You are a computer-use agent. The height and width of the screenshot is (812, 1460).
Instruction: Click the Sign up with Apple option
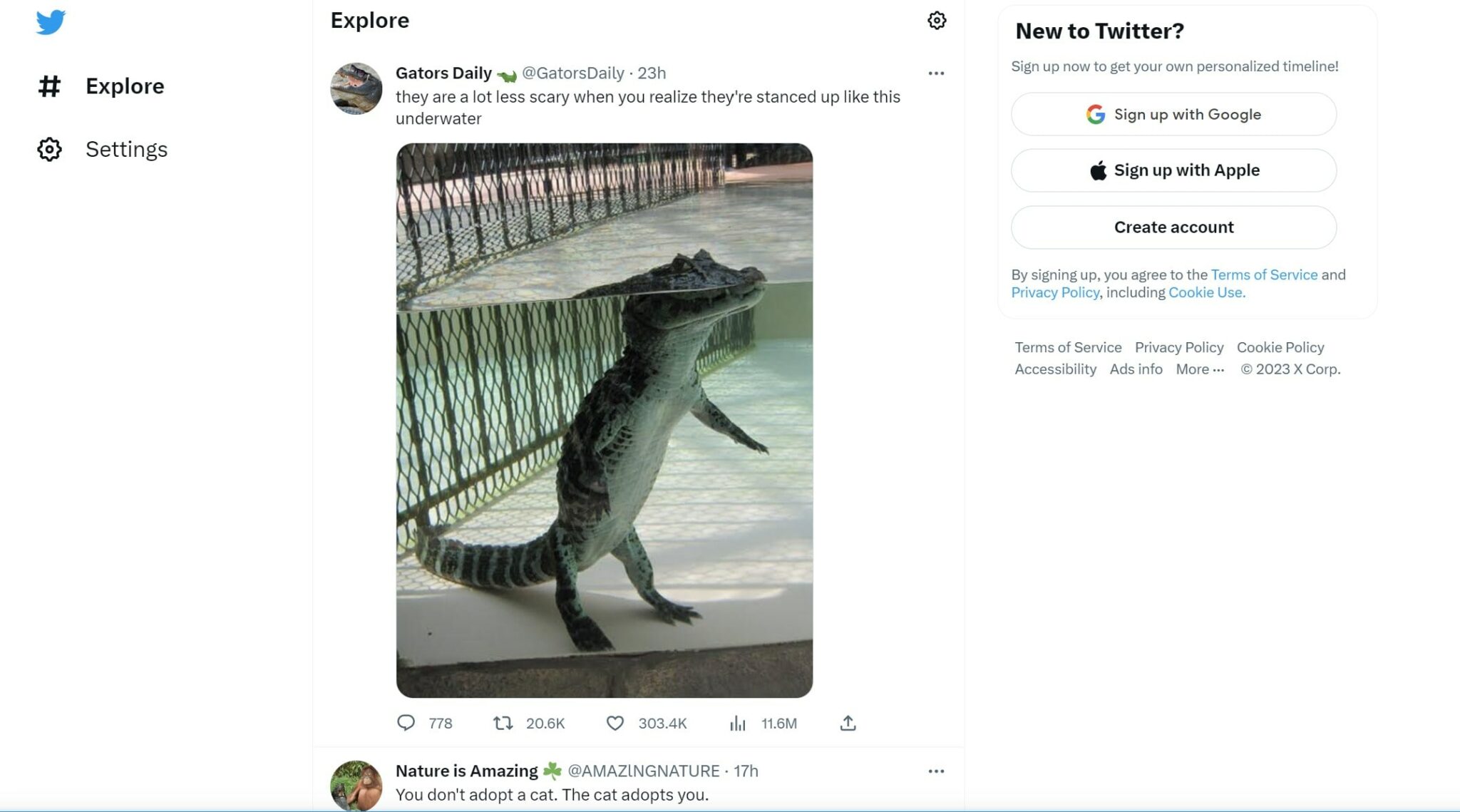[x=1173, y=170]
